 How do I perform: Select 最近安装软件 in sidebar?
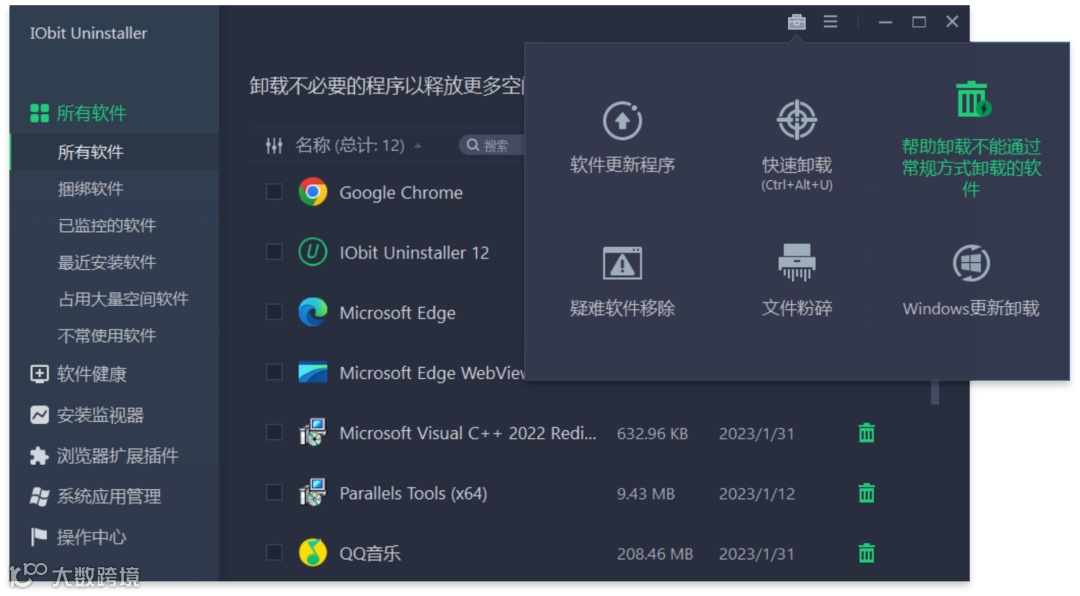107,262
